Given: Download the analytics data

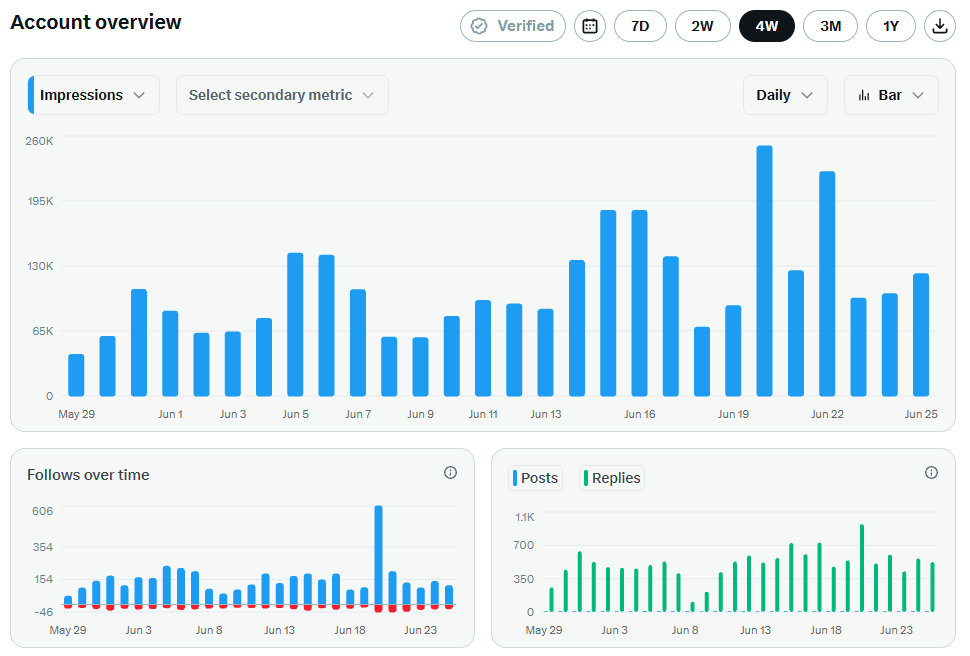Looking at the screenshot, I should (x=940, y=26).
